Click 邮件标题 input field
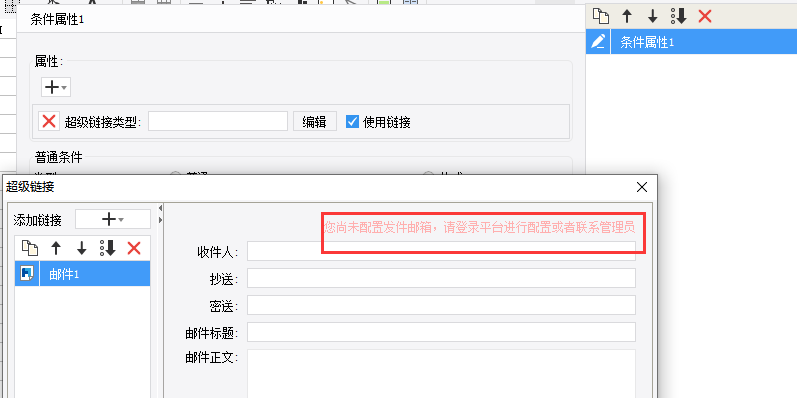The height and width of the screenshot is (398, 797). click(x=441, y=332)
